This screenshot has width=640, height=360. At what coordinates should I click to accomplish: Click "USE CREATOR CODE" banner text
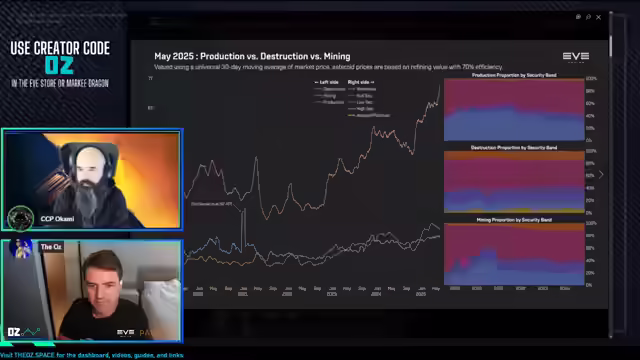pyautogui.click(x=60, y=48)
